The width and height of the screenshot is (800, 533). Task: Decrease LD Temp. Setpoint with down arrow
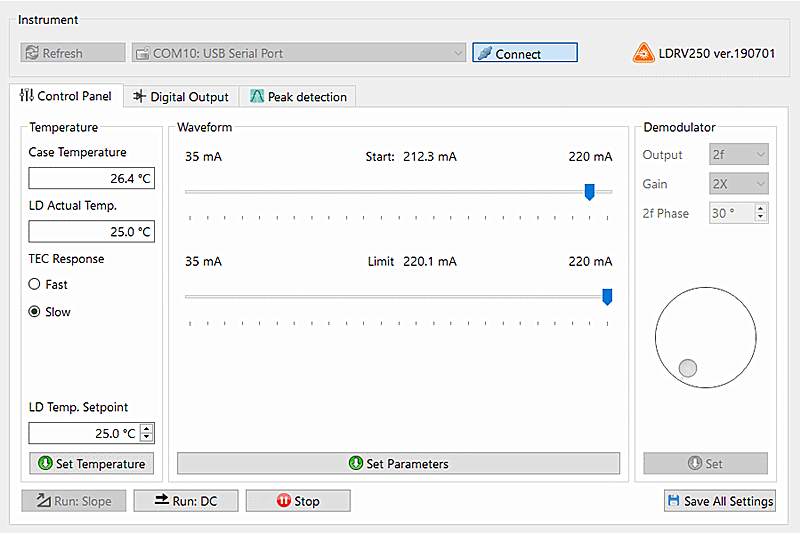point(147,438)
